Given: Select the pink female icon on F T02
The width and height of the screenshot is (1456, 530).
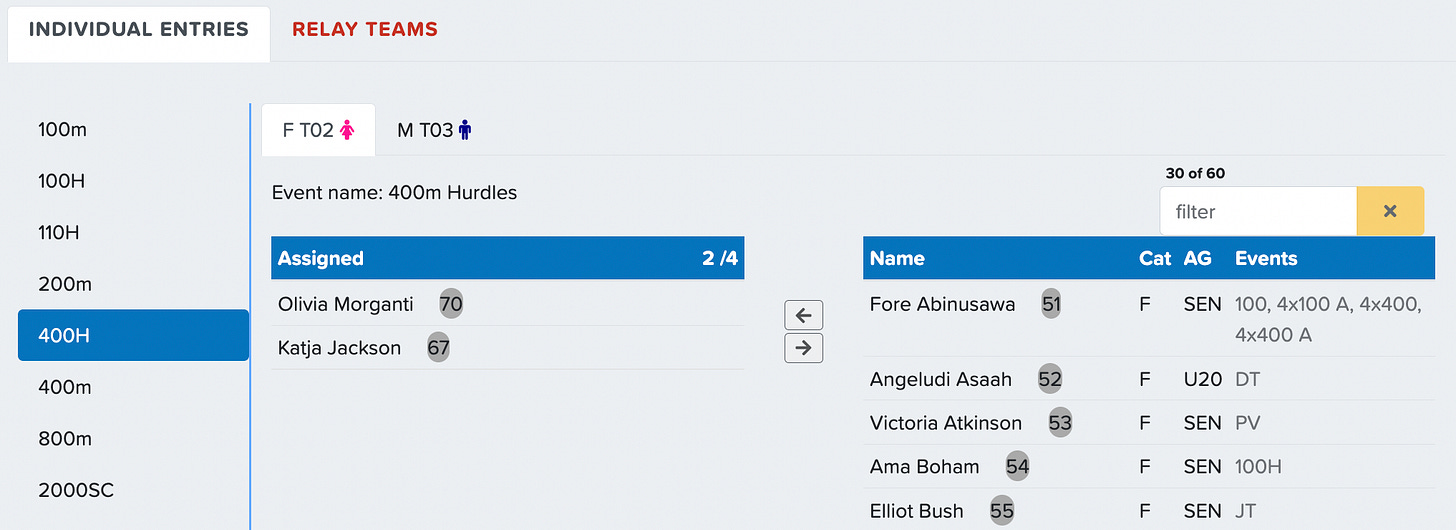Looking at the screenshot, I should click(348, 130).
